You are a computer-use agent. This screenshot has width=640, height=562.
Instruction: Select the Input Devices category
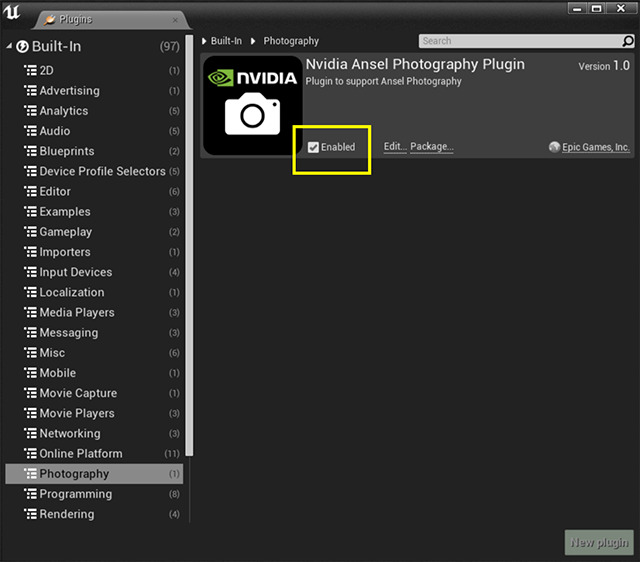pyautogui.click(x=94, y=272)
